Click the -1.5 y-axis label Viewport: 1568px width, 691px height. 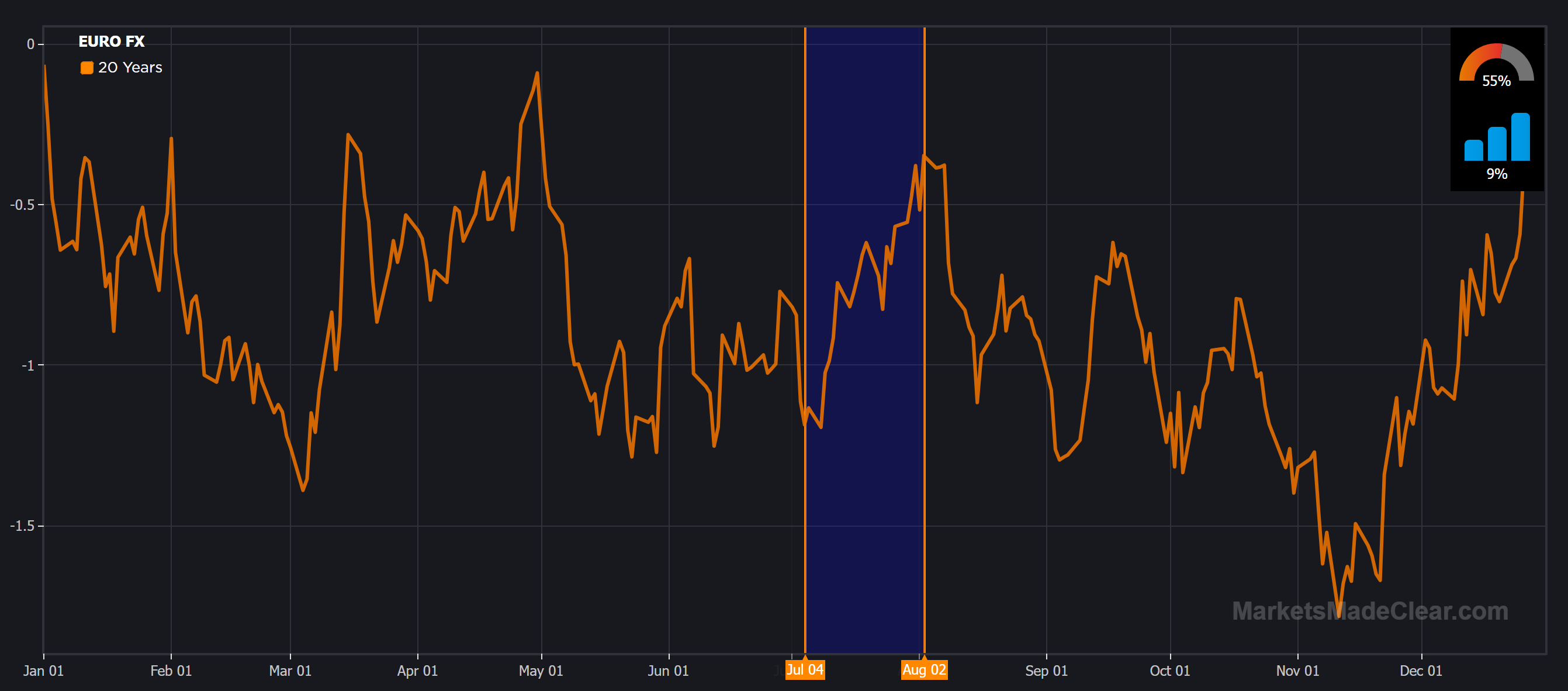23,526
